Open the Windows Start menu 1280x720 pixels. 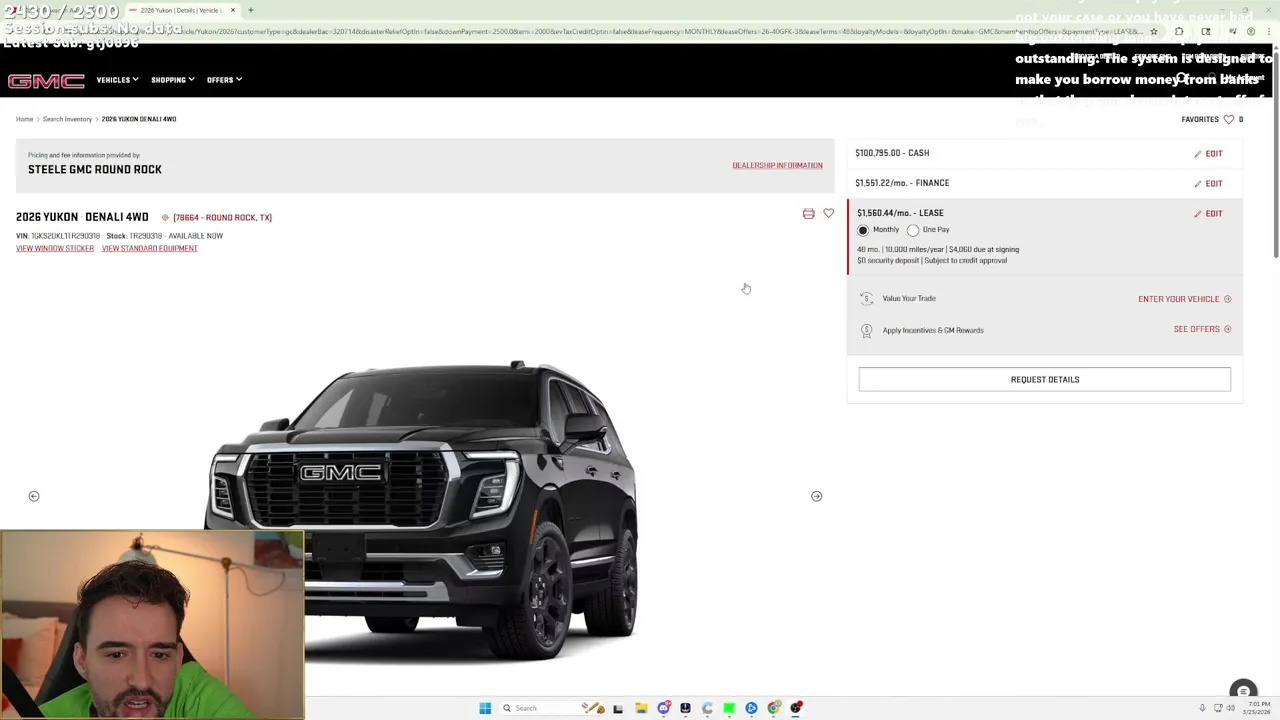485,708
